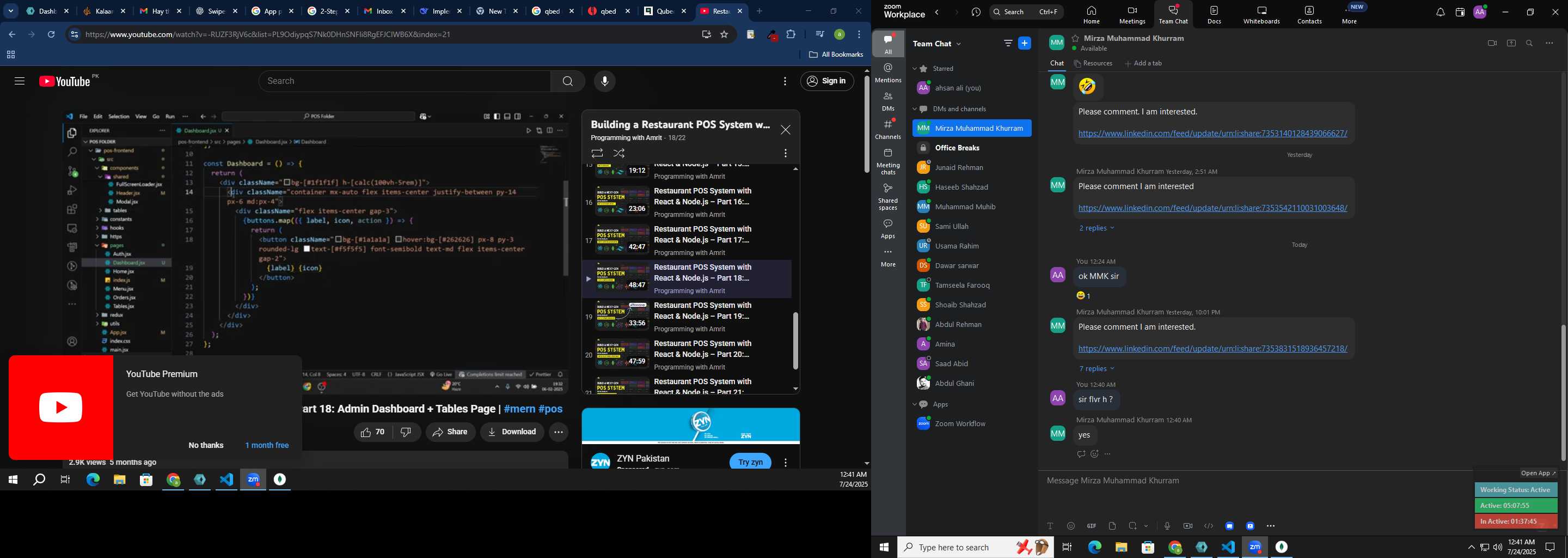Viewport: 1568px width, 558px height.
Task: Start video meeting with Mirza Muhammad Khurram
Action: click(1491, 43)
